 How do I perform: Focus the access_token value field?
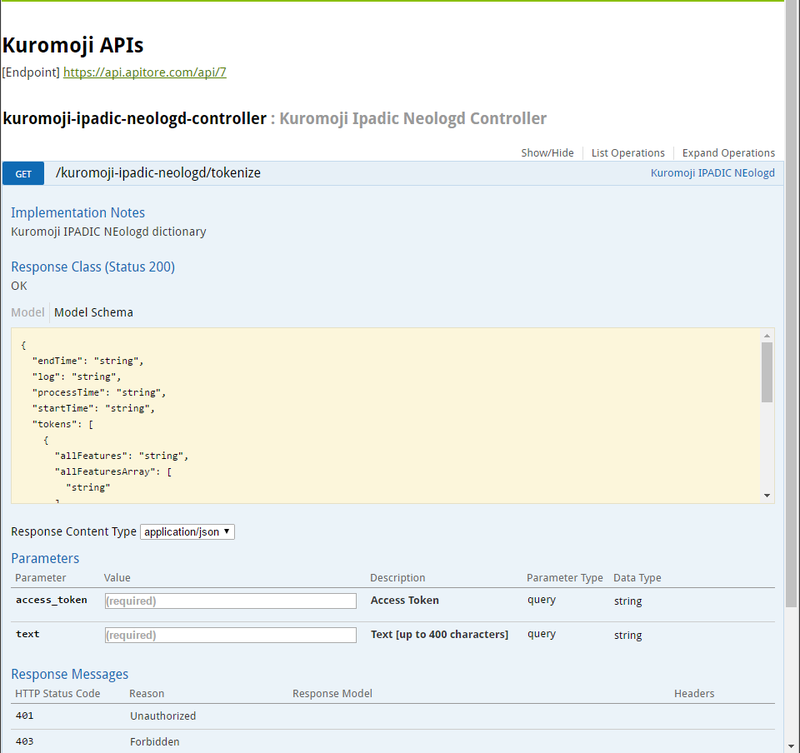[231, 600]
